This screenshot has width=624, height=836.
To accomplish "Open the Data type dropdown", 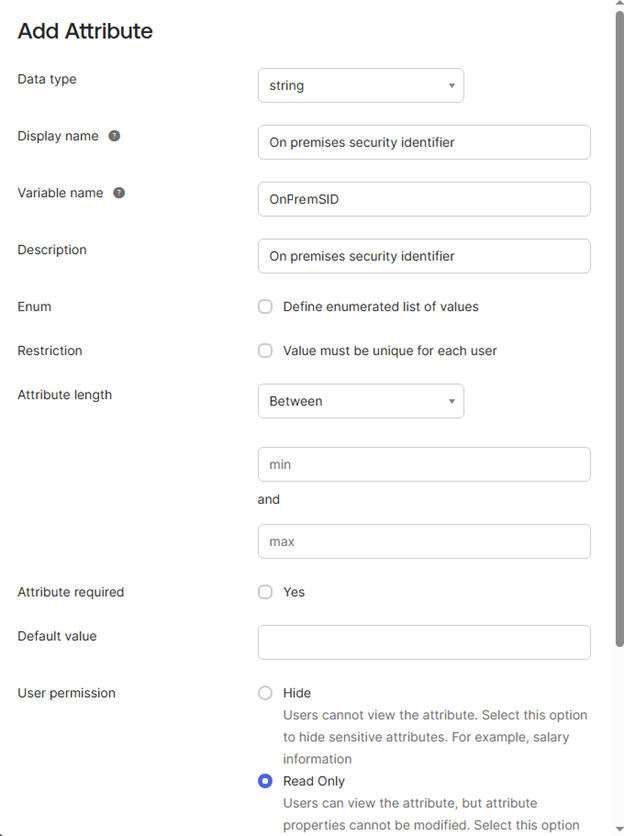I will 360,86.
